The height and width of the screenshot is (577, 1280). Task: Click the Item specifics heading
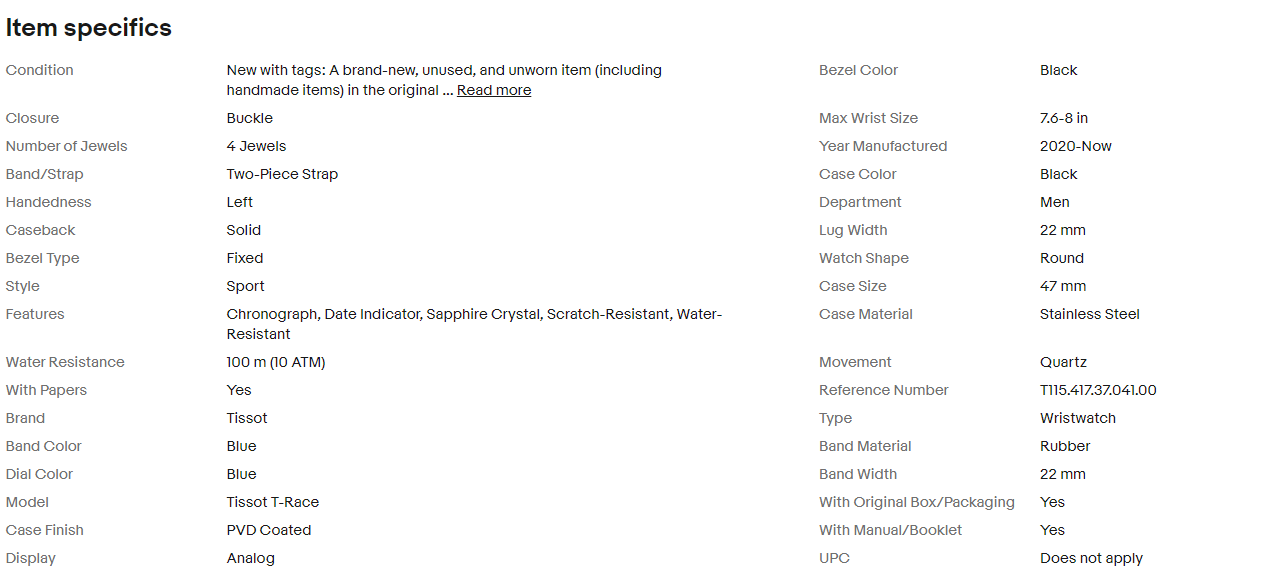pyautogui.click(x=89, y=28)
